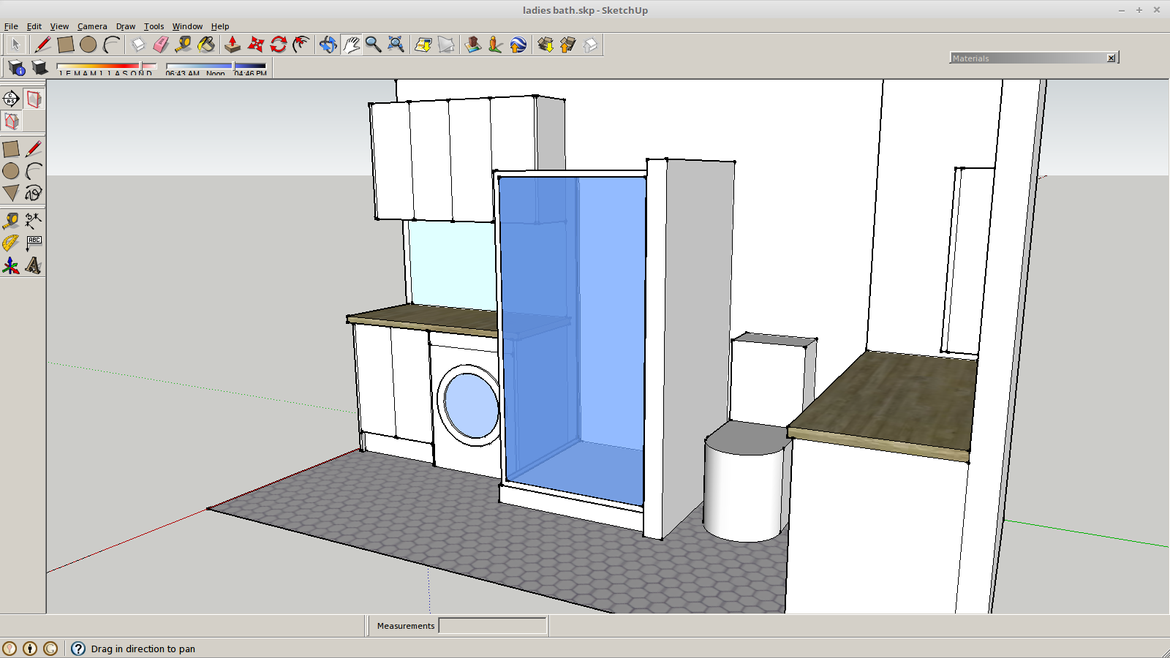Select the Eraser tool
The width and height of the screenshot is (1170, 658).
[x=161, y=44]
